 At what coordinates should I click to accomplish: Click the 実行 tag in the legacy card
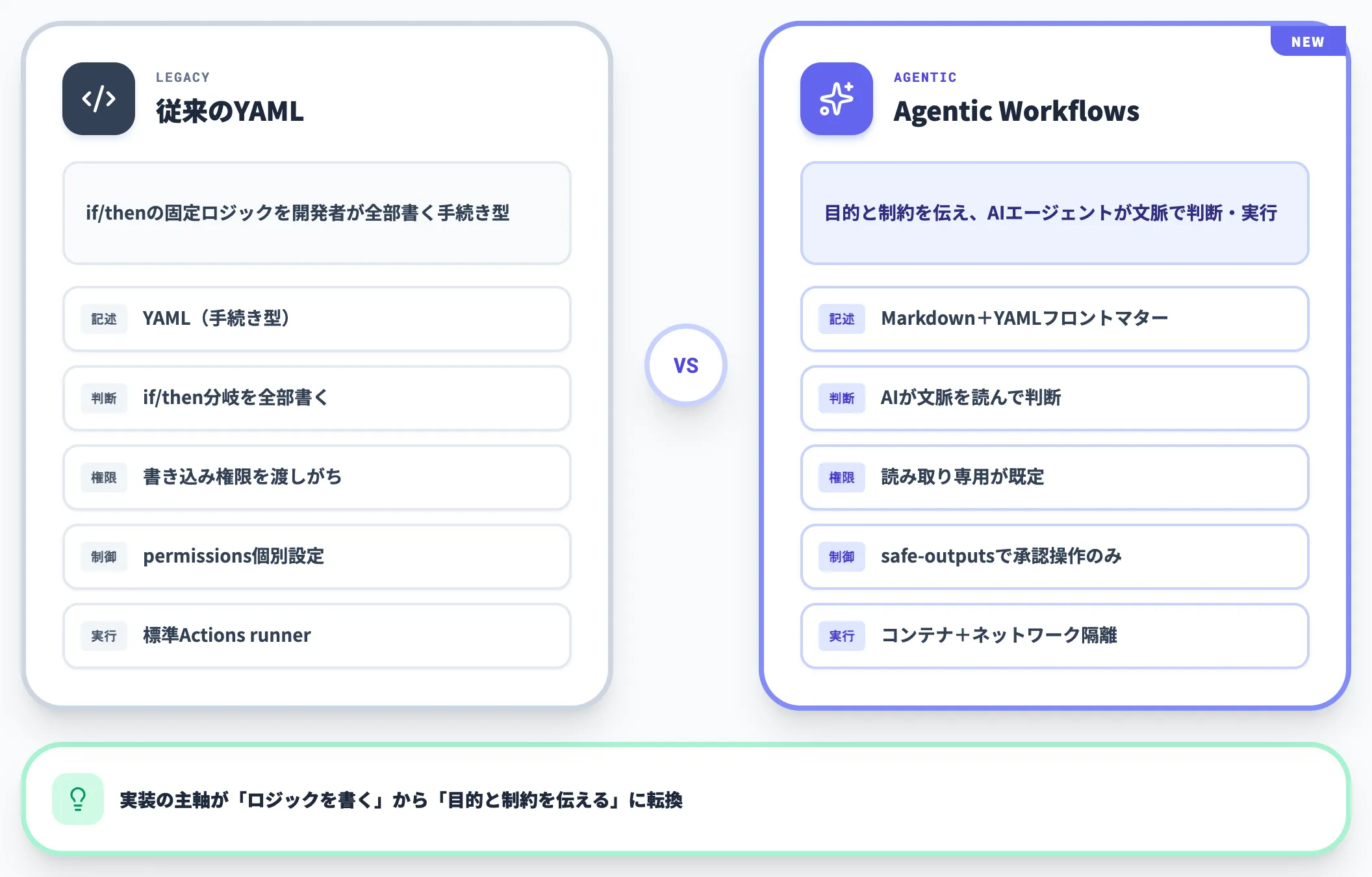click(104, 636)
